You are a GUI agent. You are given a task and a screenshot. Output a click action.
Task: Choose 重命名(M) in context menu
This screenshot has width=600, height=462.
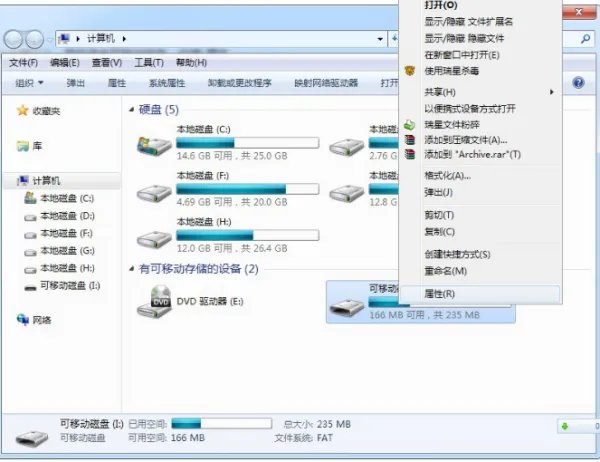point(480,271)
